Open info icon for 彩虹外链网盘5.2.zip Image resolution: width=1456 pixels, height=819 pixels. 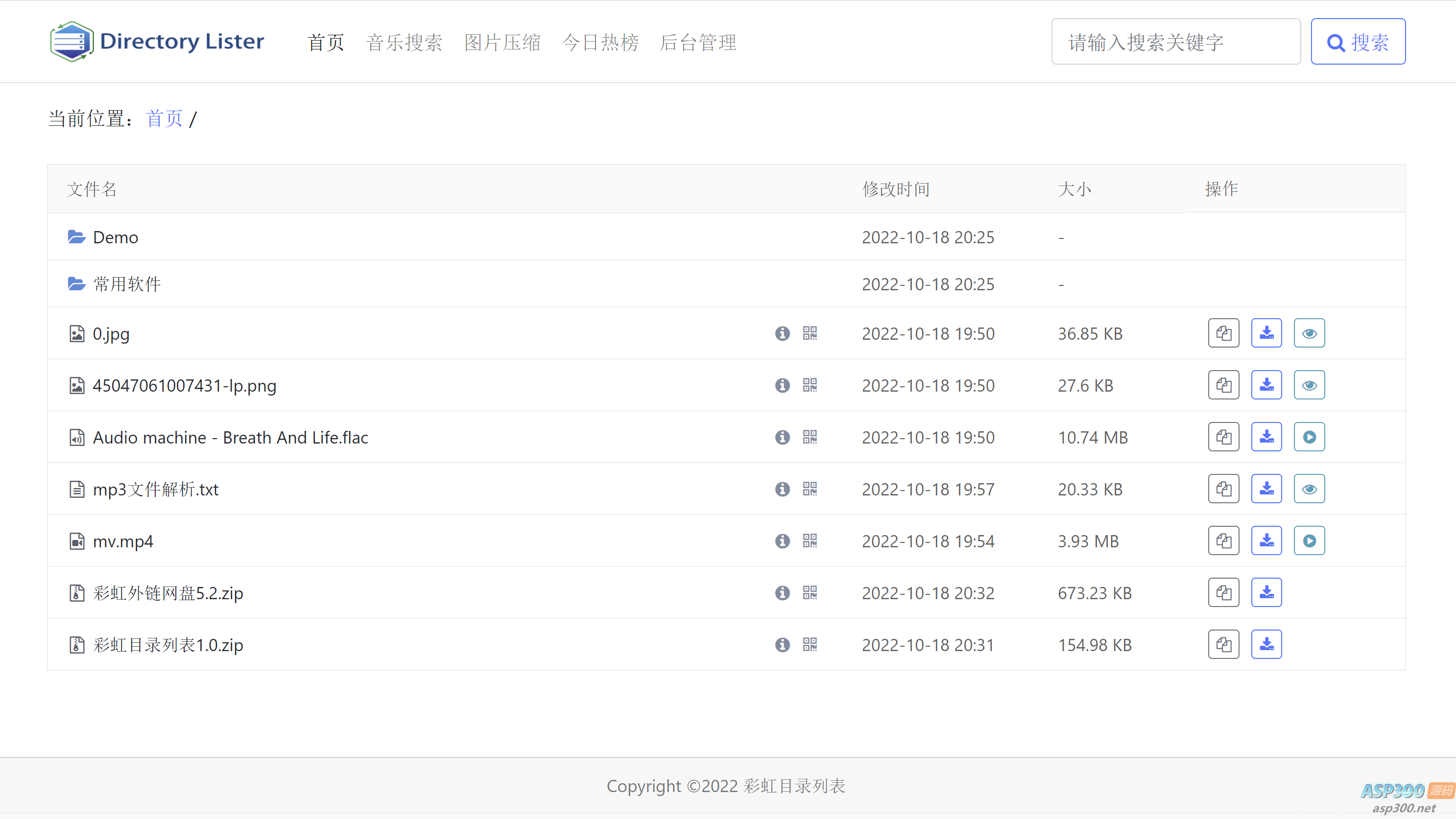click(x=782, y=593)
